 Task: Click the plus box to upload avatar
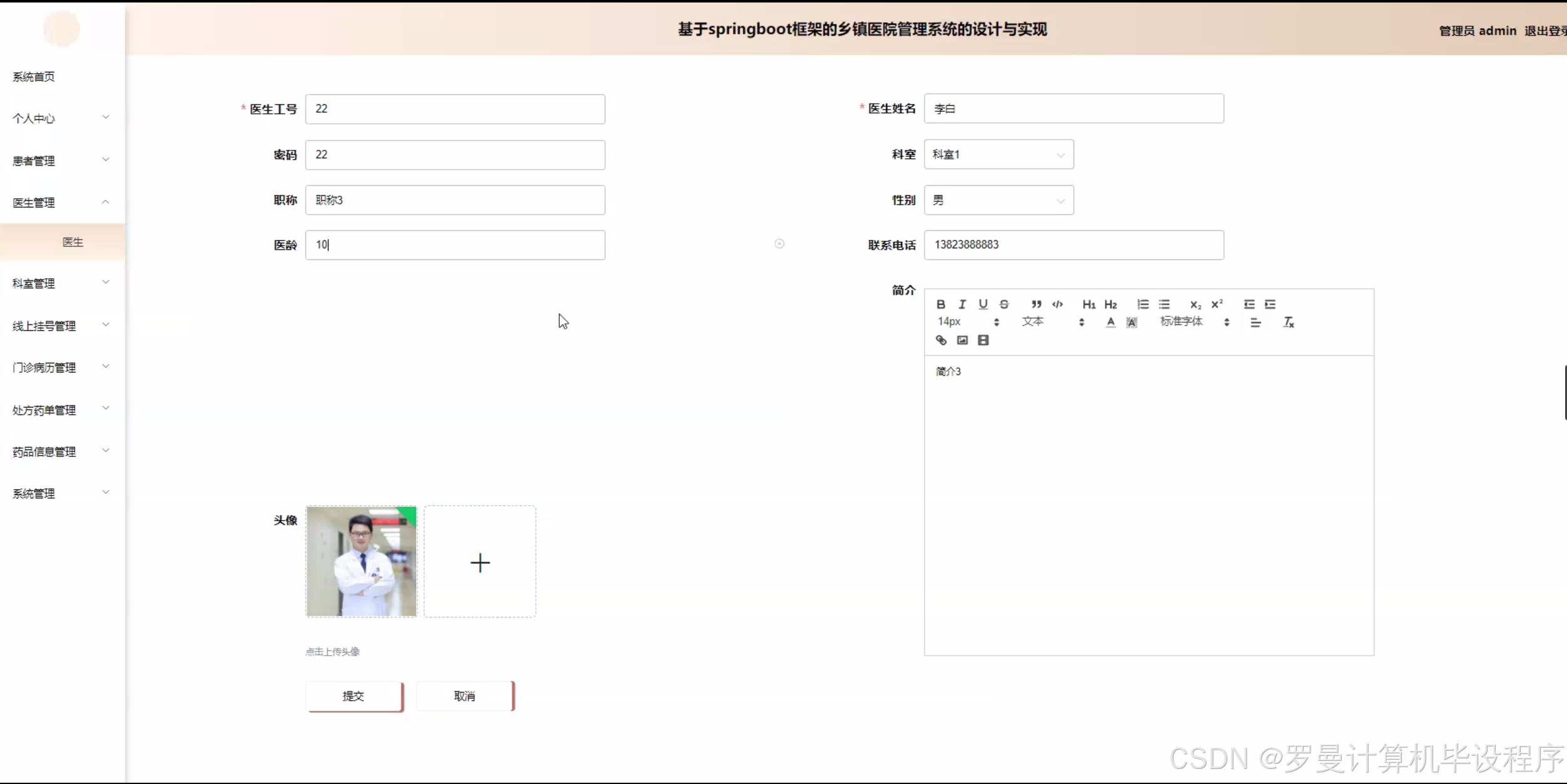pos(480,562)
